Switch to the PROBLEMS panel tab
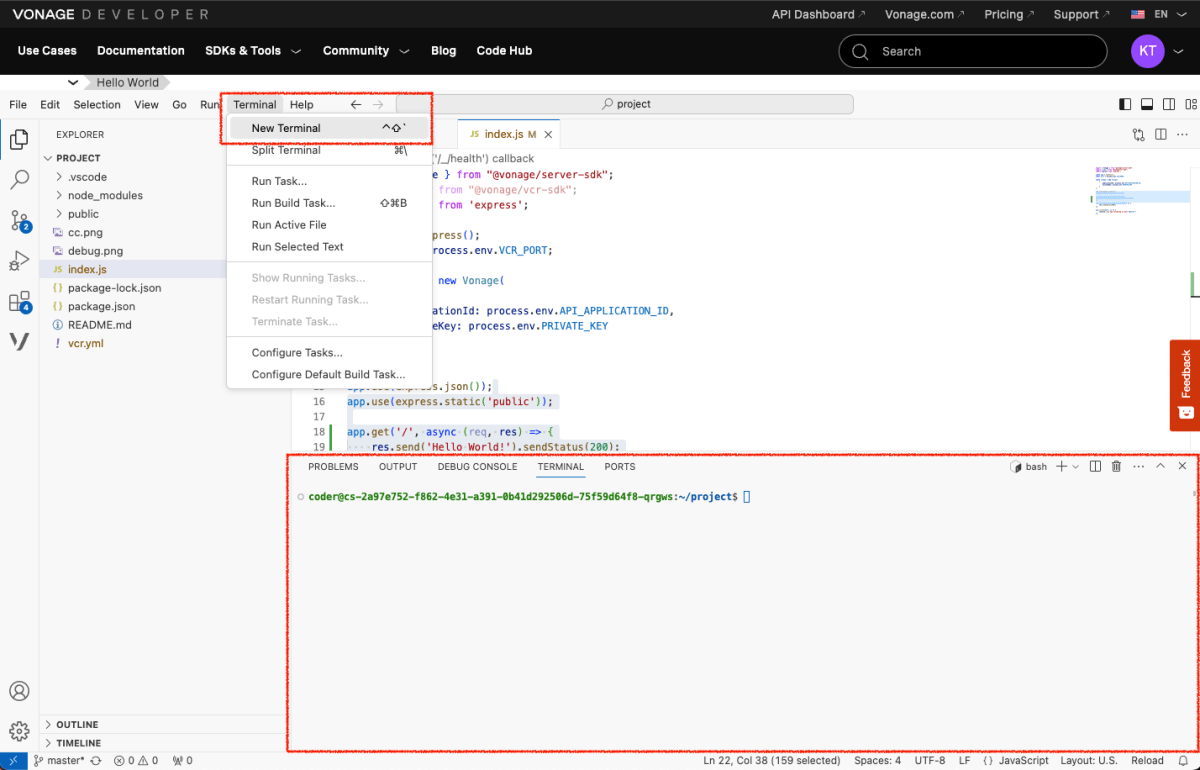 click(x=333, y=467)
